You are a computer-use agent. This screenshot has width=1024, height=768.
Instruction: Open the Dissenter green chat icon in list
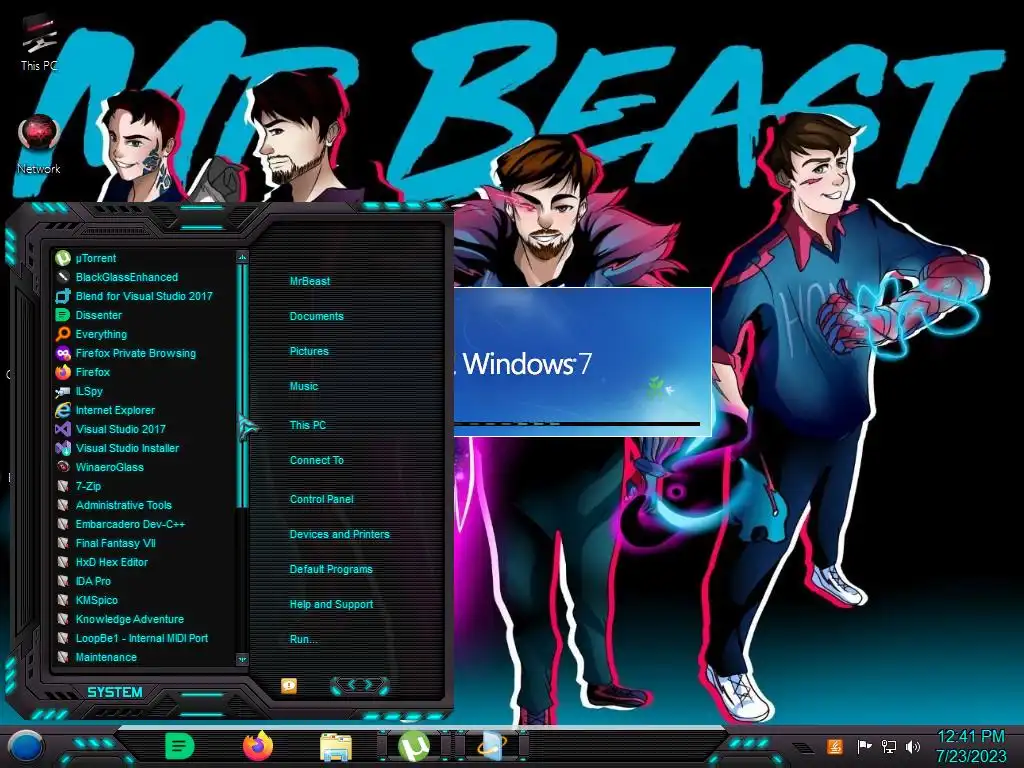tap(63, 315)
